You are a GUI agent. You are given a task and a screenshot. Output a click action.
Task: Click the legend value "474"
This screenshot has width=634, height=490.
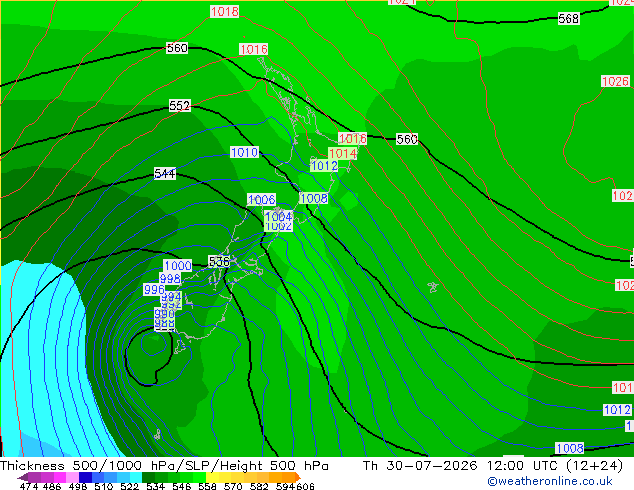point(29,486)
